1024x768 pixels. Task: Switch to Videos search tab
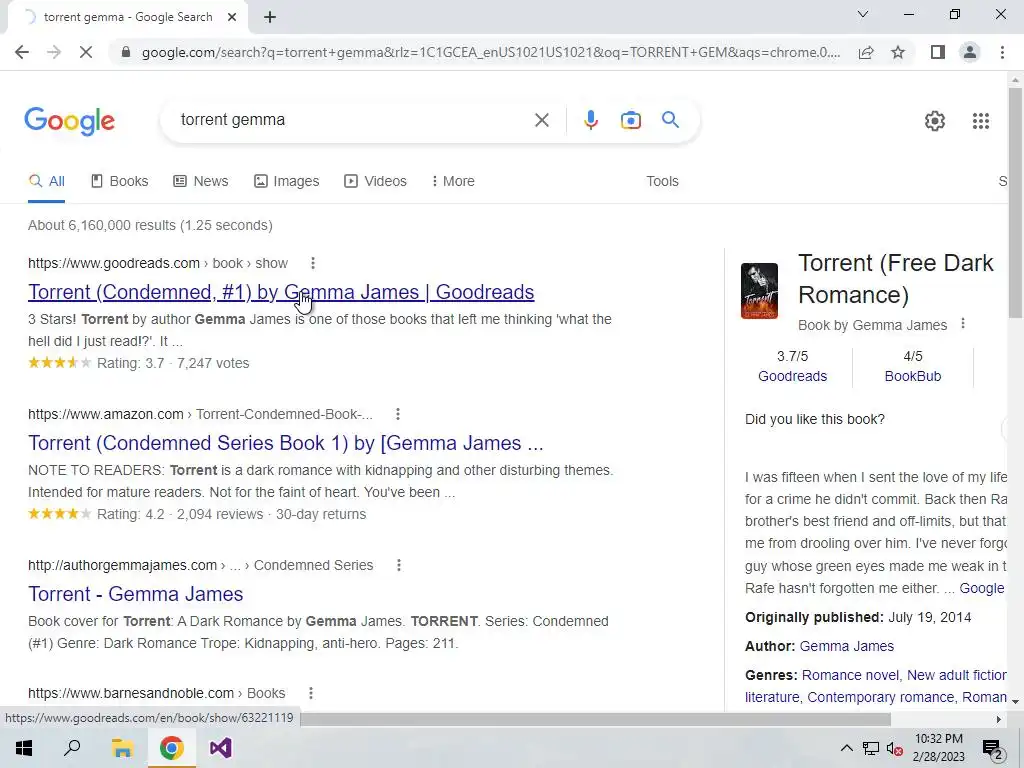(376, 182)
